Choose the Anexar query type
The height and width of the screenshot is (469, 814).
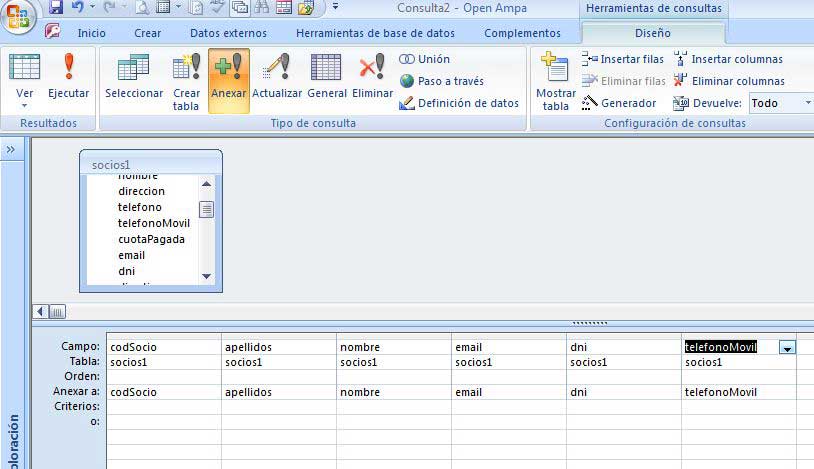click(229, 78)
